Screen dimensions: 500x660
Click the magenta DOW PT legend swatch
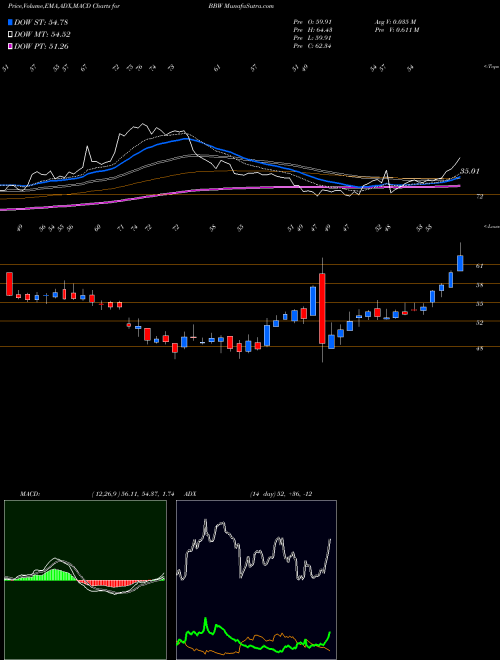(11, 46)
